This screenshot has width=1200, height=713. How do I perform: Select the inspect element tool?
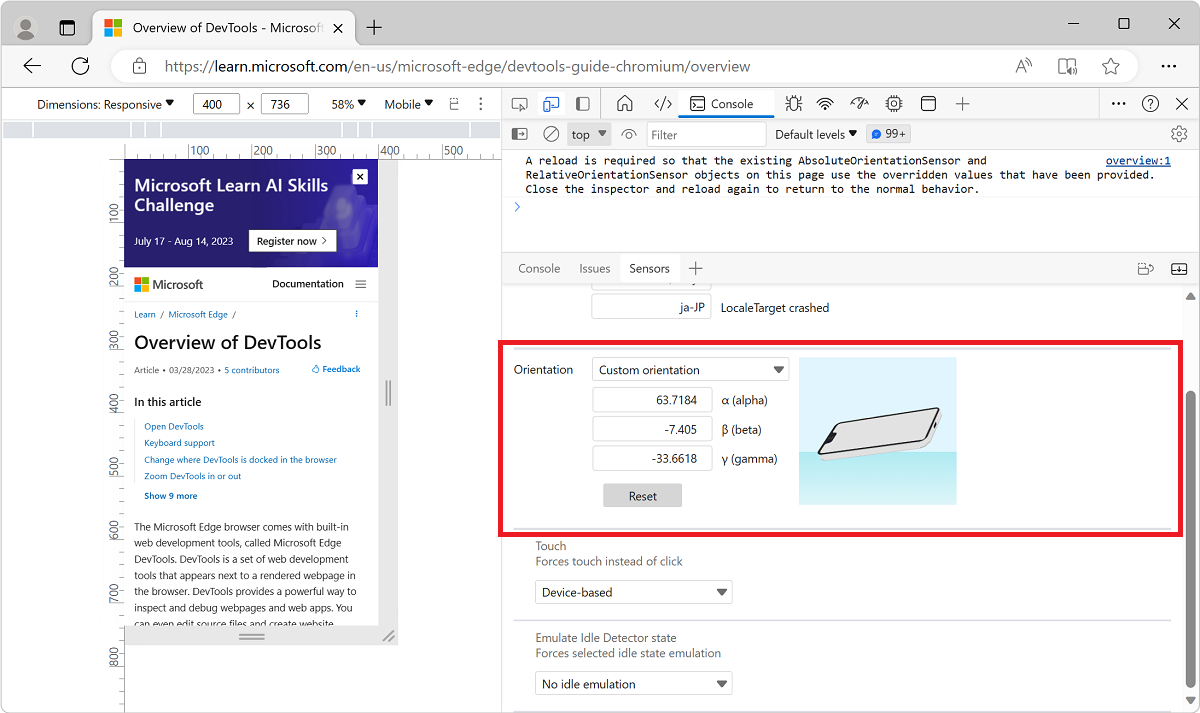pos(519,103)
